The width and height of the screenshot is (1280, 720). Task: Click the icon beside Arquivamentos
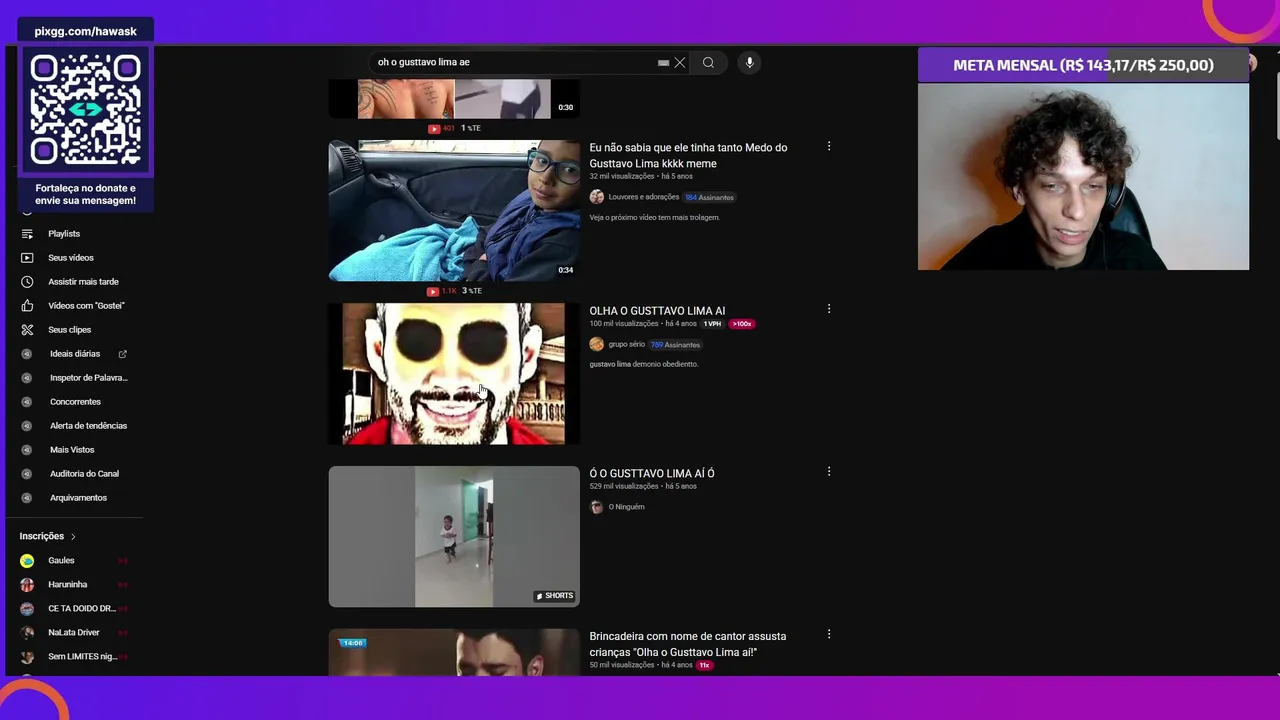(27, 498)
